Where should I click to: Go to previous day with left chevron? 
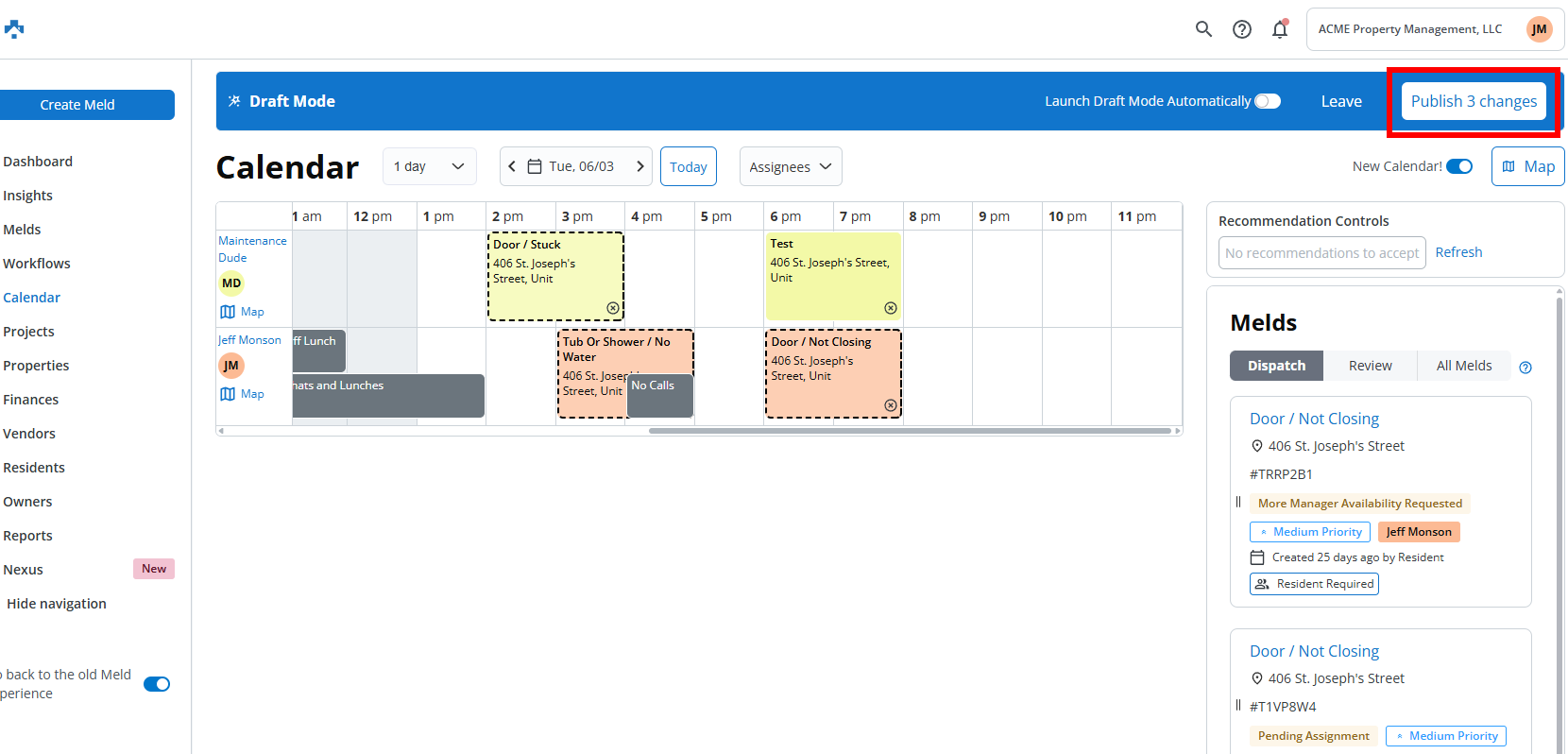[x=512, y=166]
